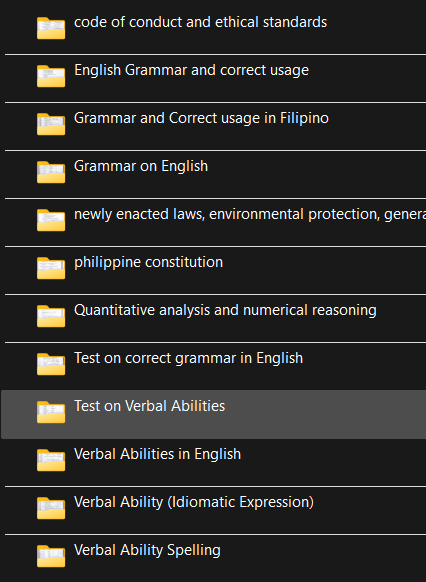Select the Verbal Ability Spelling folder name
Screen dimensions: 426x582
147,550
